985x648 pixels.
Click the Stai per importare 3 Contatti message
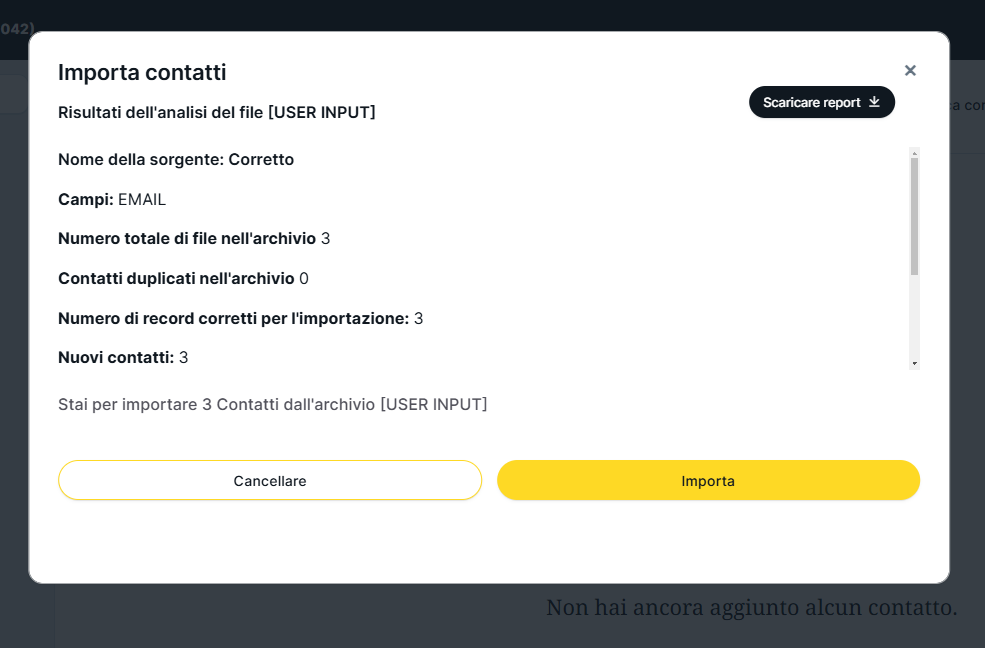pos(272,404)
